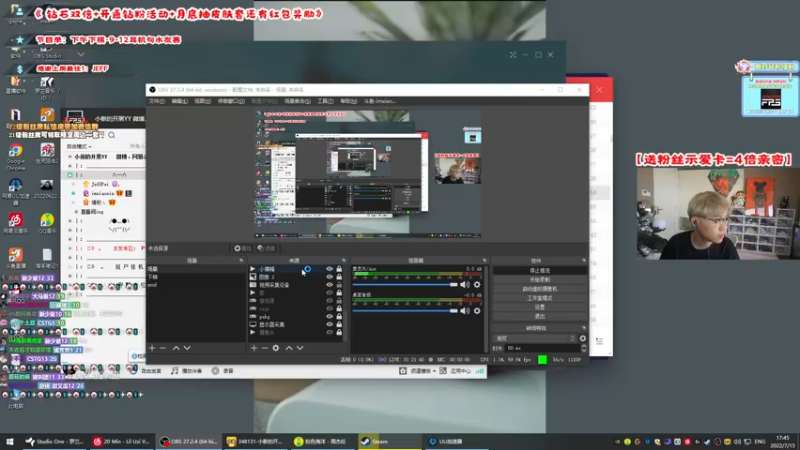
Task: Open the 编辑 menu in OBS
Action: coord(179,101)
